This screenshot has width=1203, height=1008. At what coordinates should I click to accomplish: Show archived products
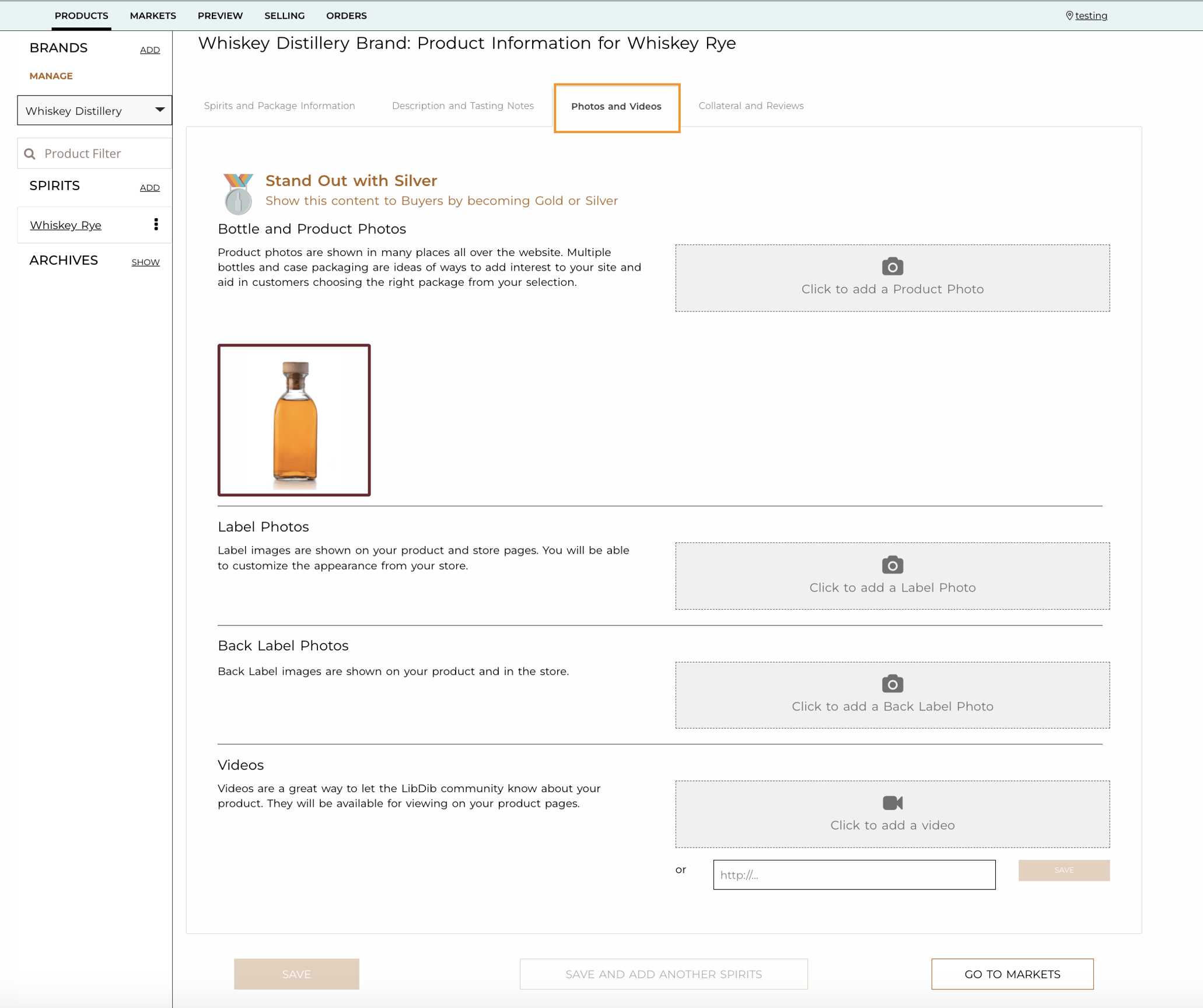click(x=145, y=262)
